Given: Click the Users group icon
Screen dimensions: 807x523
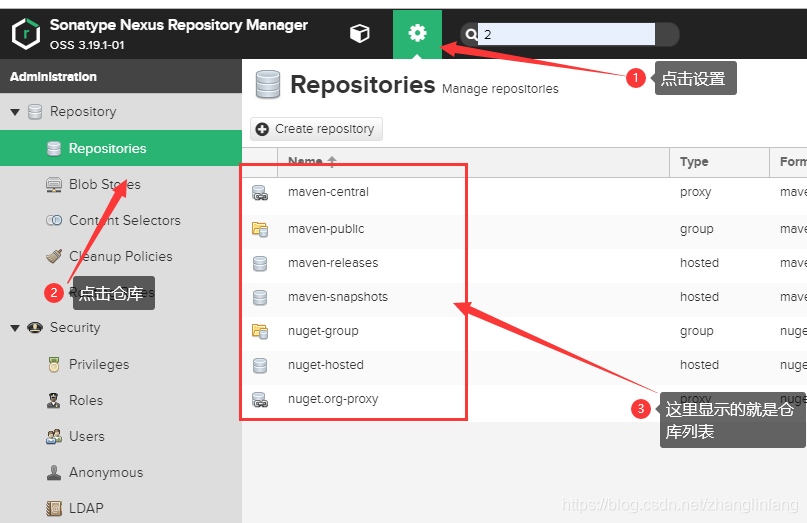Looking at the screenshot, I should (x=54, y=437).
